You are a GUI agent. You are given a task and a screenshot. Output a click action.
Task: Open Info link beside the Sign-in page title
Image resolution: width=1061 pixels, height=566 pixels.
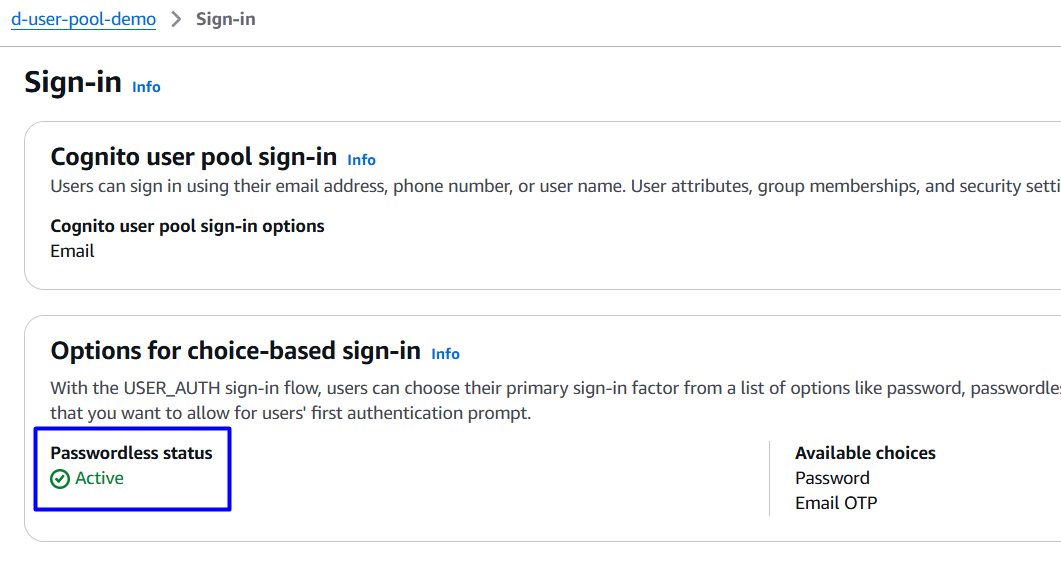click(x=146, y=87)
